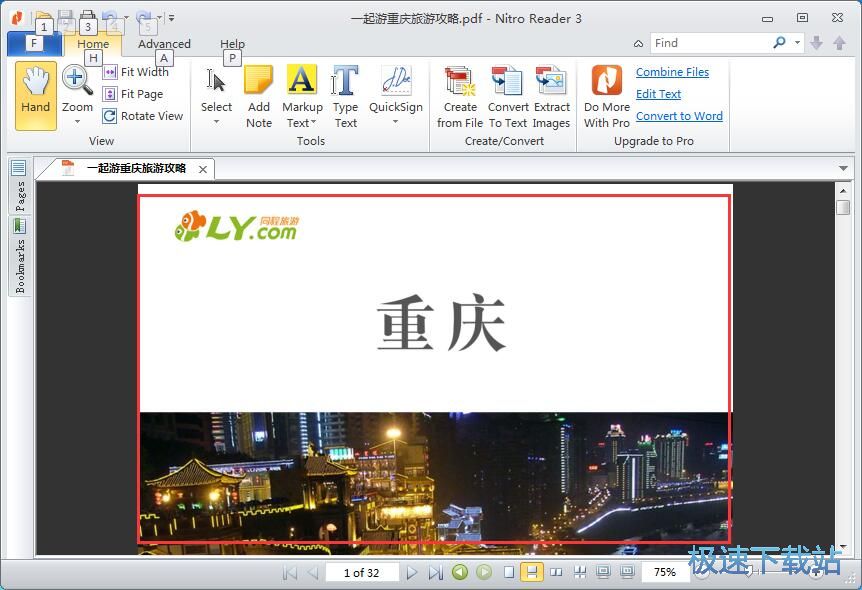Toggle facing pages view
Image resolution: width=862 pixels, height=590 pixels.
click(557, 572)
